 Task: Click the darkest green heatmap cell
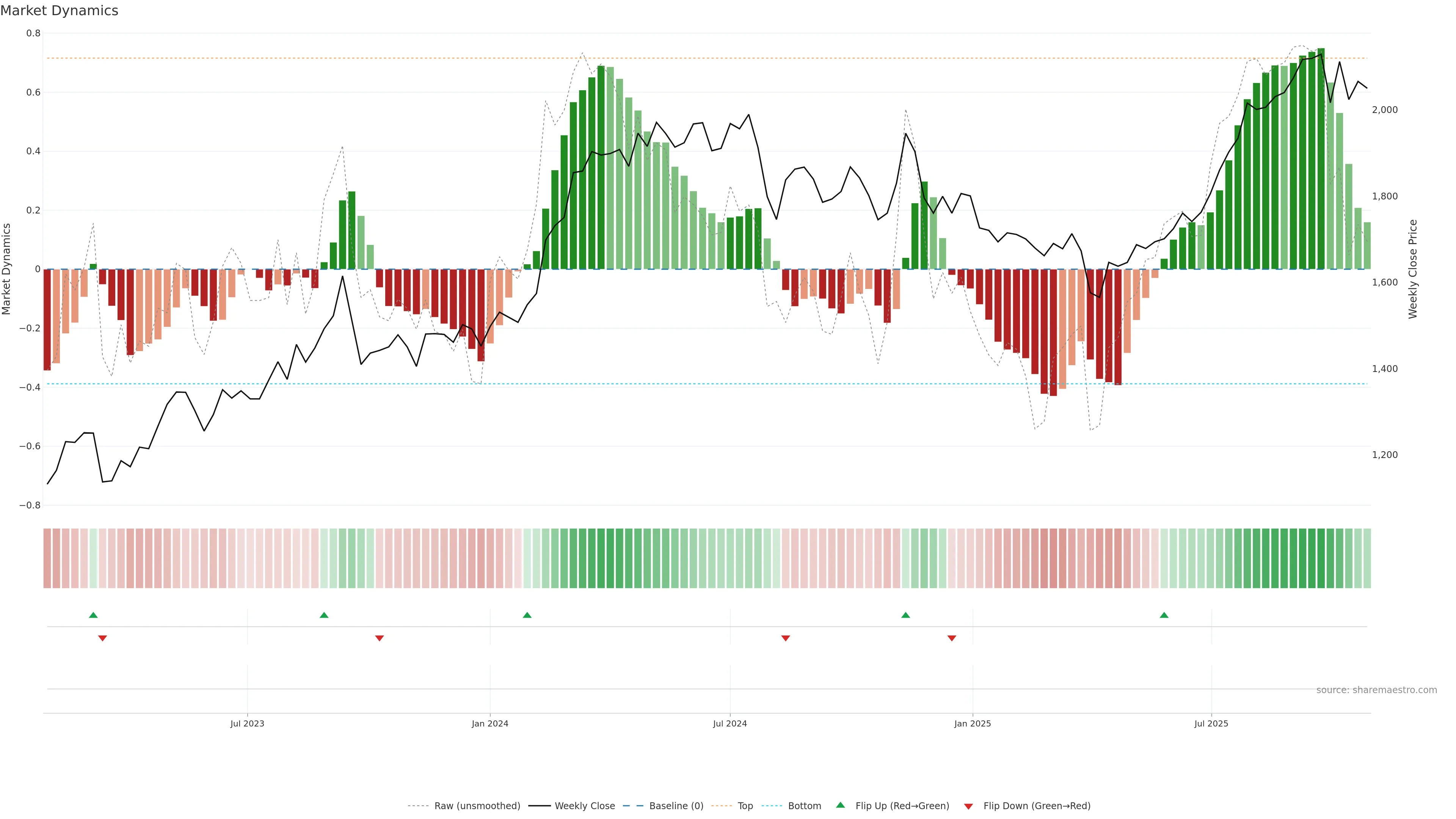tap(1321, 559)
